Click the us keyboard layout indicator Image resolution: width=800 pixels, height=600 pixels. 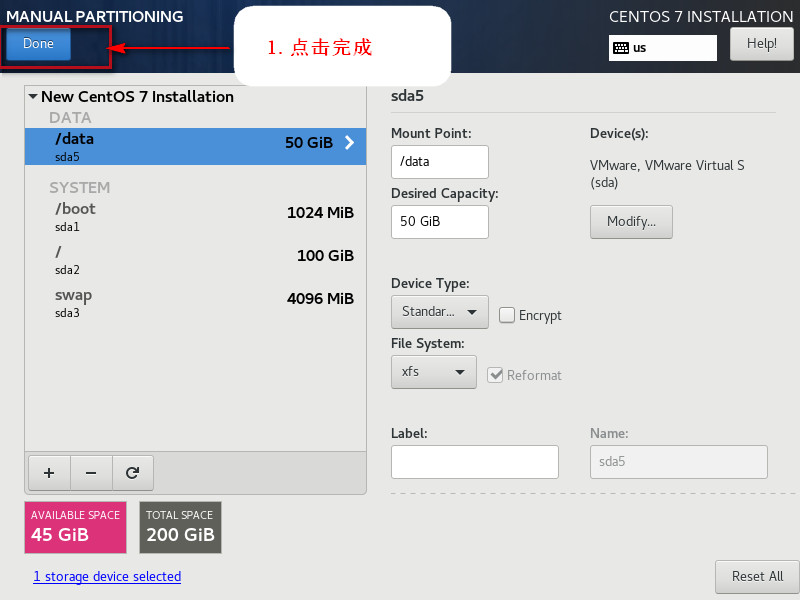pos(662,48)
